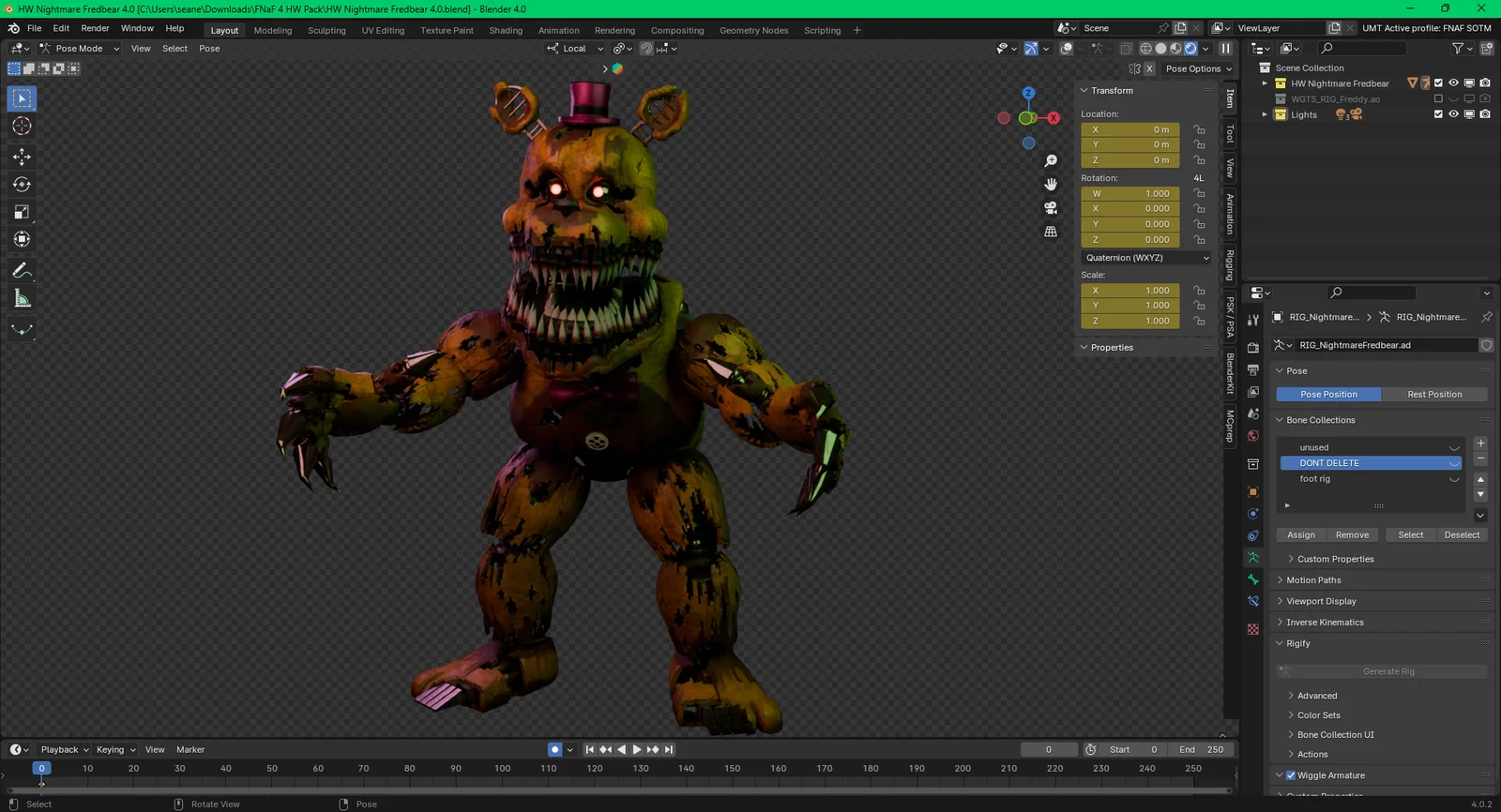Open the Local transform orientation dropdown

575,49
